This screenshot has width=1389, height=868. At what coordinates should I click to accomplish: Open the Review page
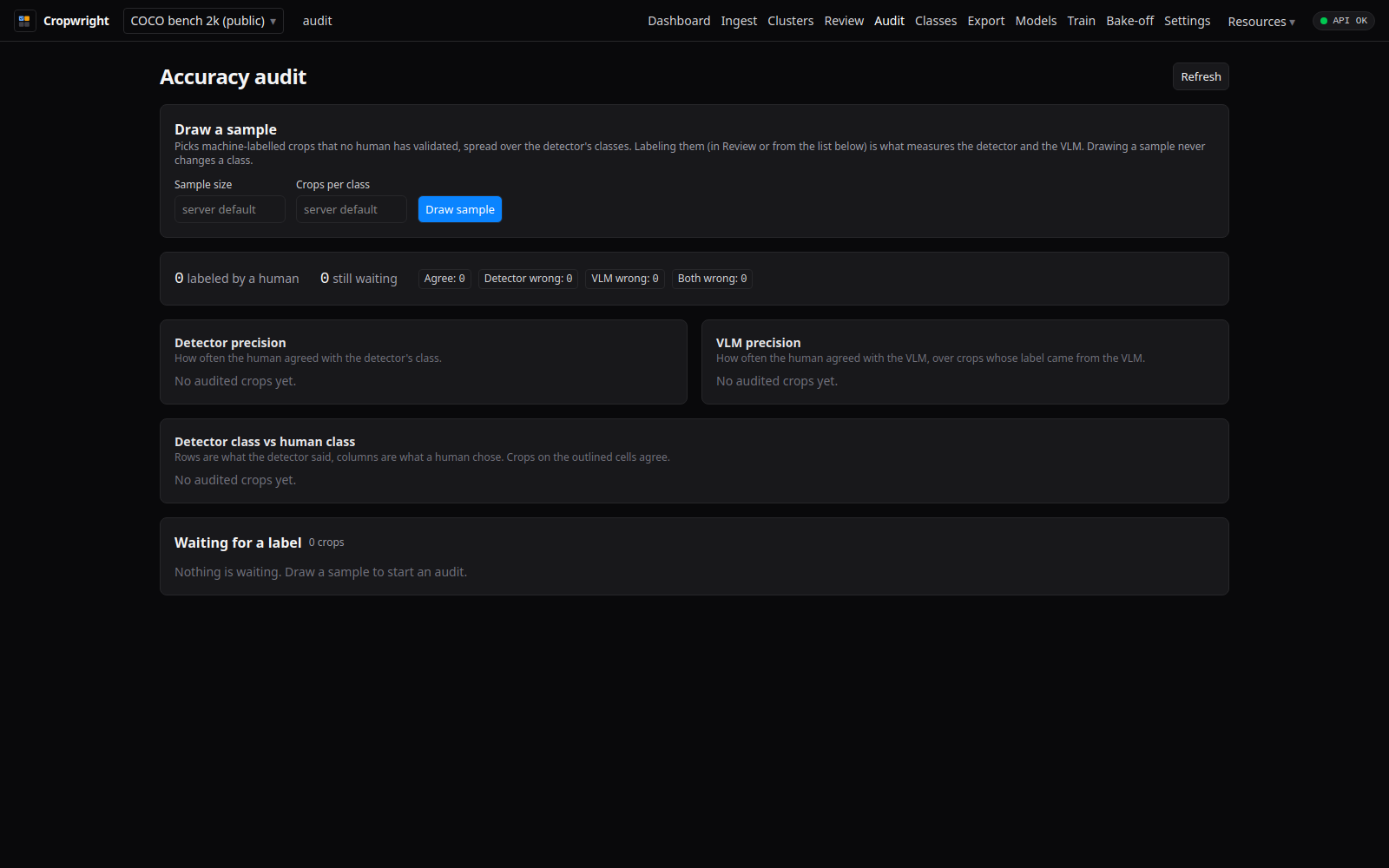tap(844, 21)
